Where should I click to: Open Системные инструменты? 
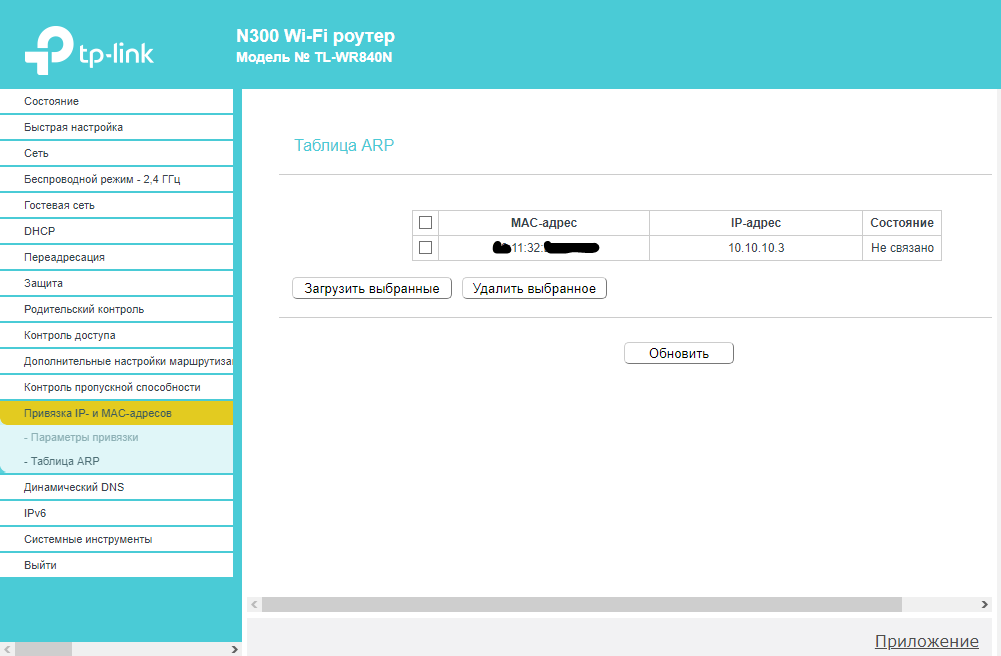(x=116, y=539)
